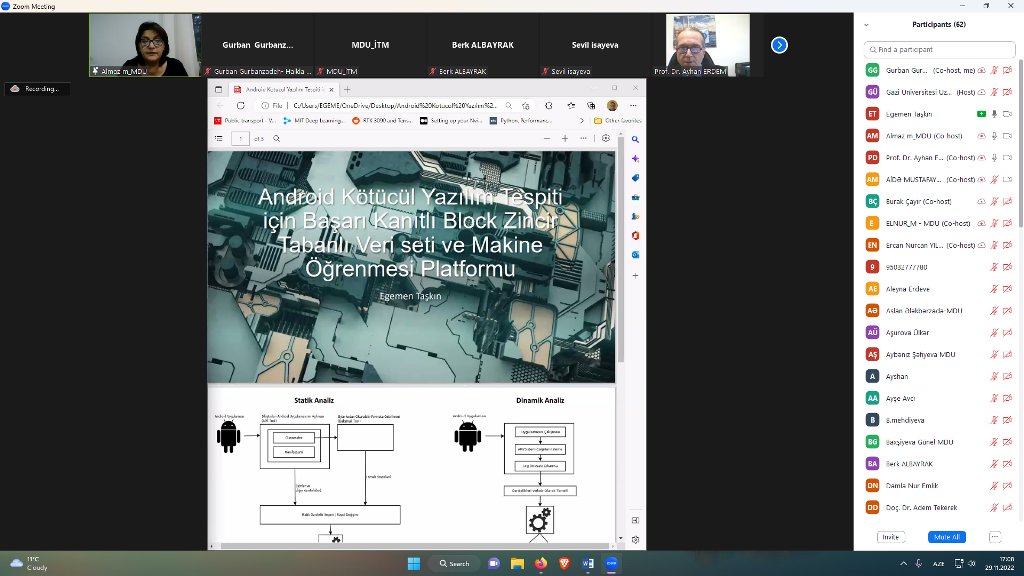Unmute Gurban Gur participant microphone

[994, 70]
